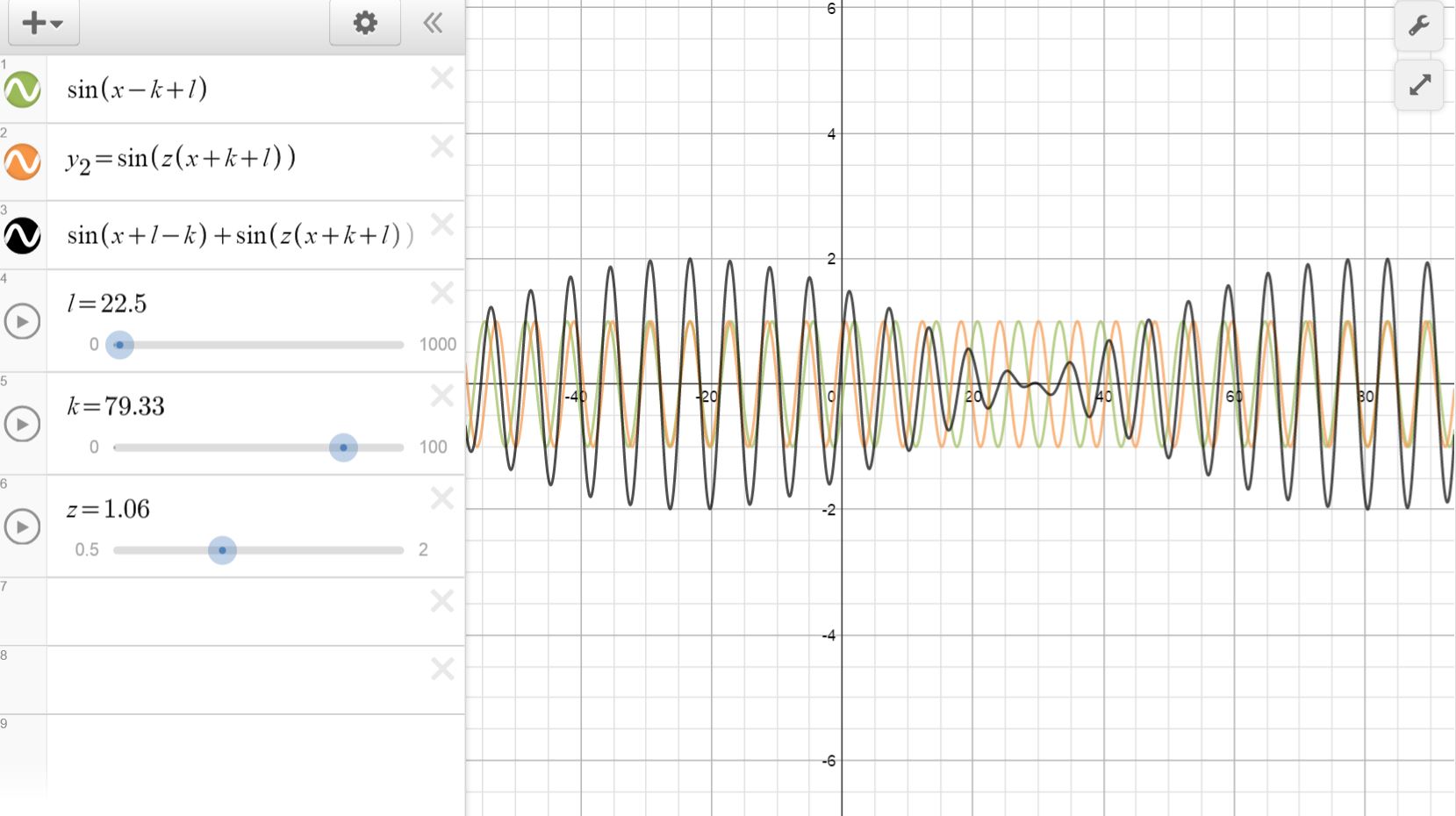Edit the y2=sin(z(x+k+l)) expression

point(181,160)
